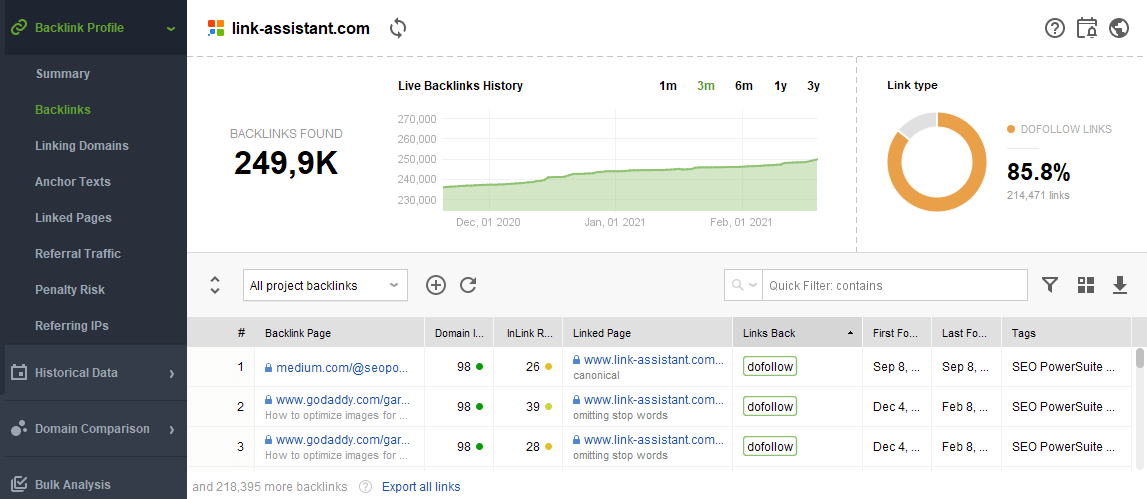Click the grid workspace columns icon

pyautogui.click(x=1086, y=285)
